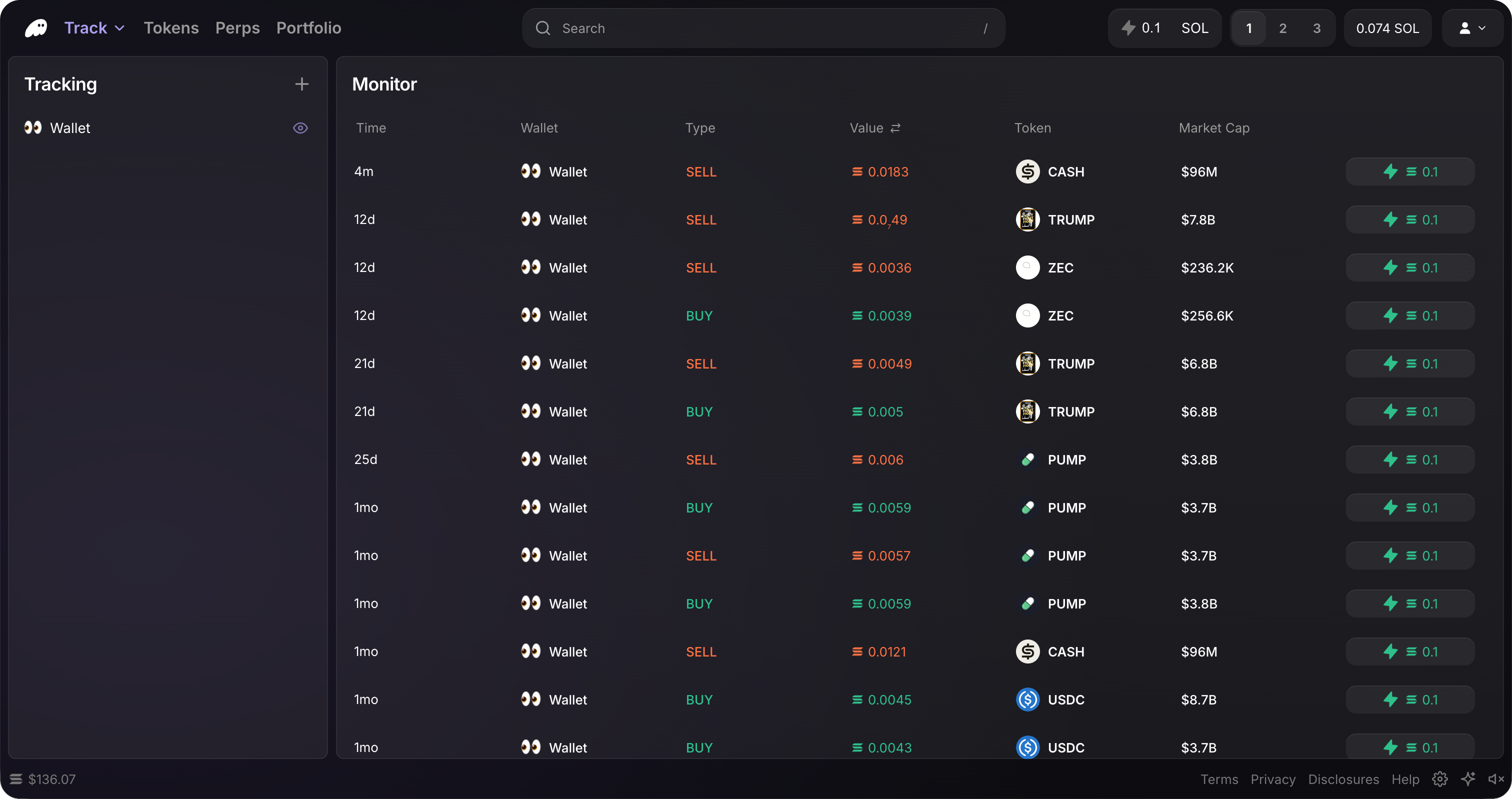Click the CASH token icon
Viewport: 1512px width, 799px height.
tap(1027, 171)
